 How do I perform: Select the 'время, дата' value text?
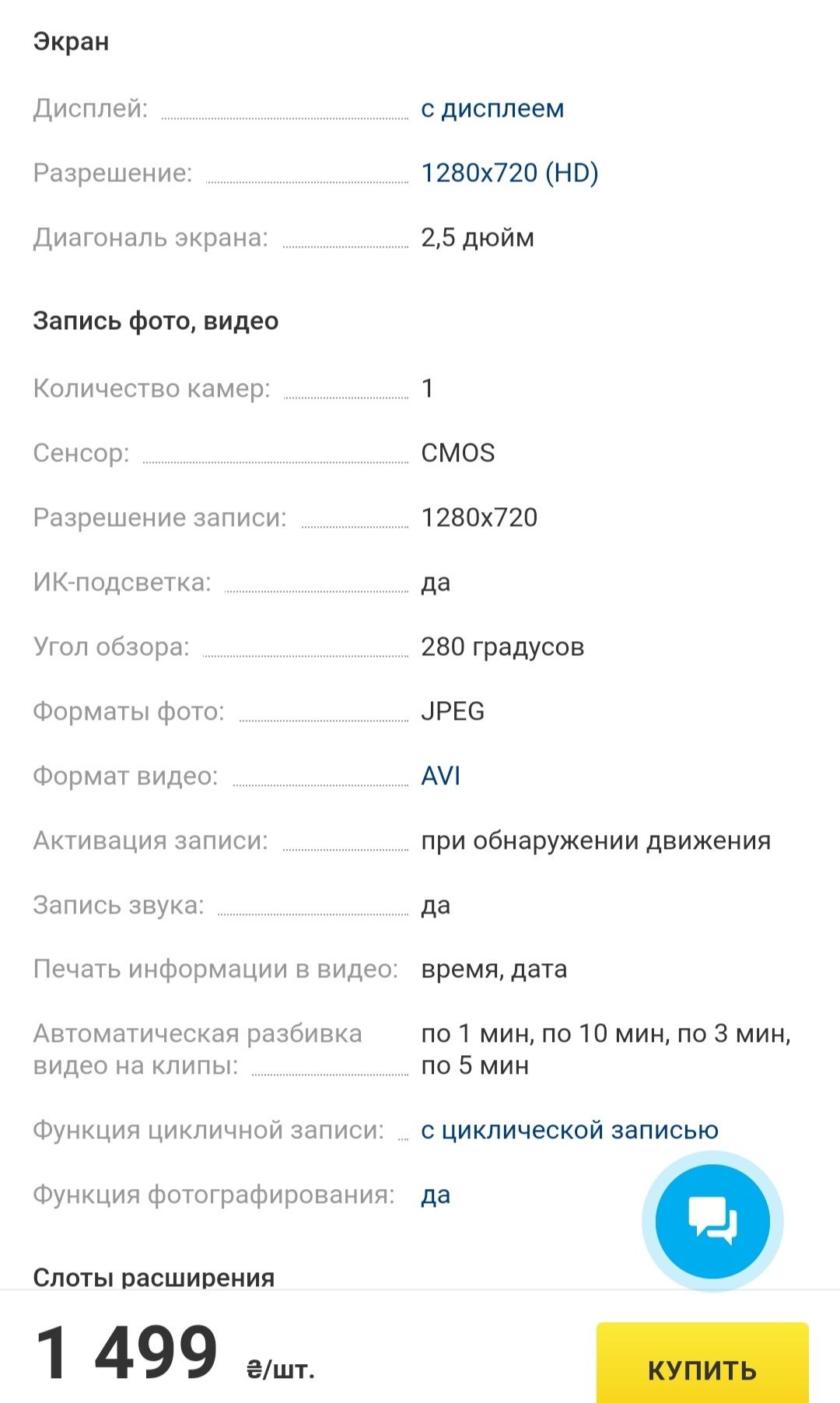coord(494,970)
